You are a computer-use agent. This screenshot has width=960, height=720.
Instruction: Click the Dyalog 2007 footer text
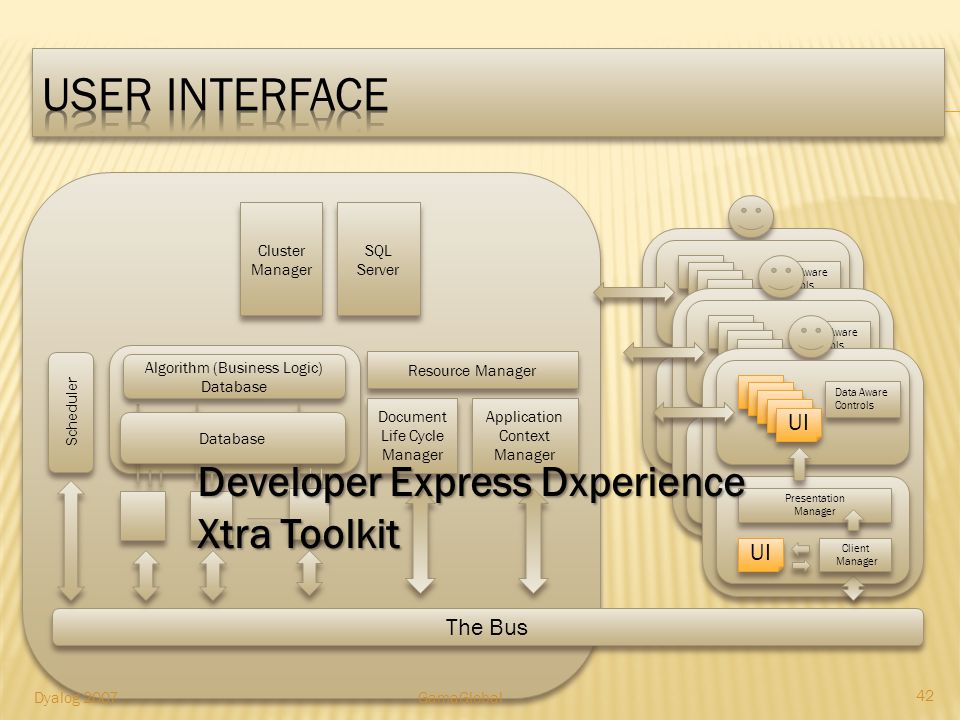(75, 698)
